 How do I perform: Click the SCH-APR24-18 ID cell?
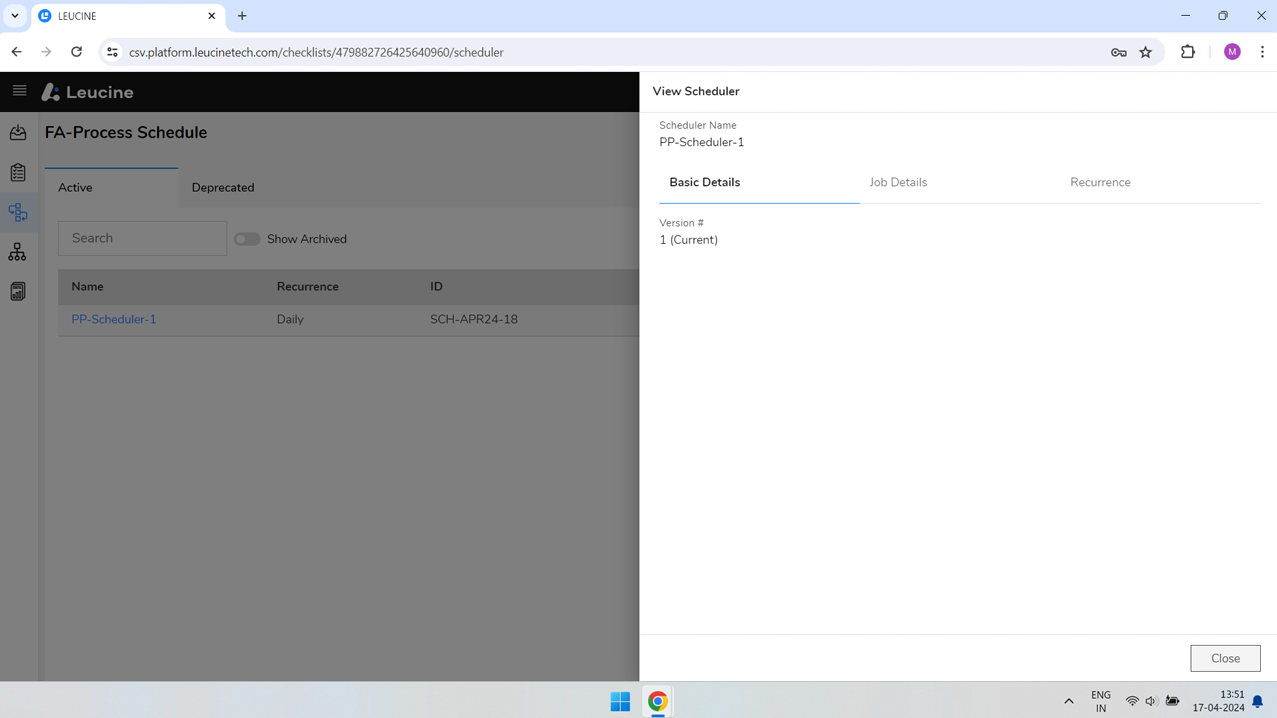coord(474,319)
